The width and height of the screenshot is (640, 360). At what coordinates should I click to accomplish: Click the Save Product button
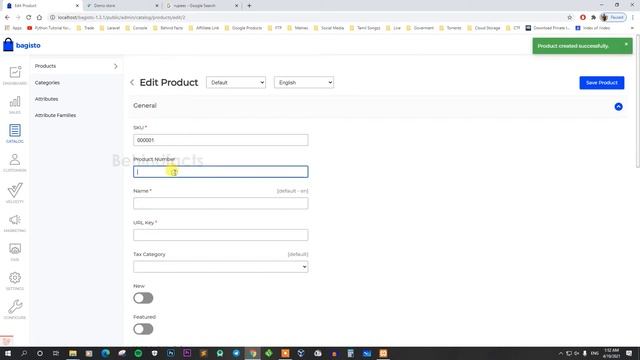[602, 83]
